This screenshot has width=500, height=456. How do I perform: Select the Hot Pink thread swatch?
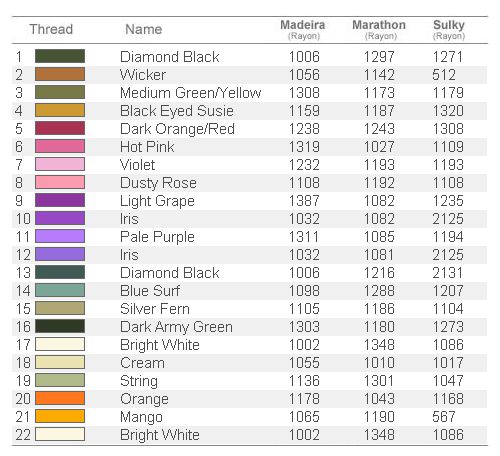tap(60, 146)
